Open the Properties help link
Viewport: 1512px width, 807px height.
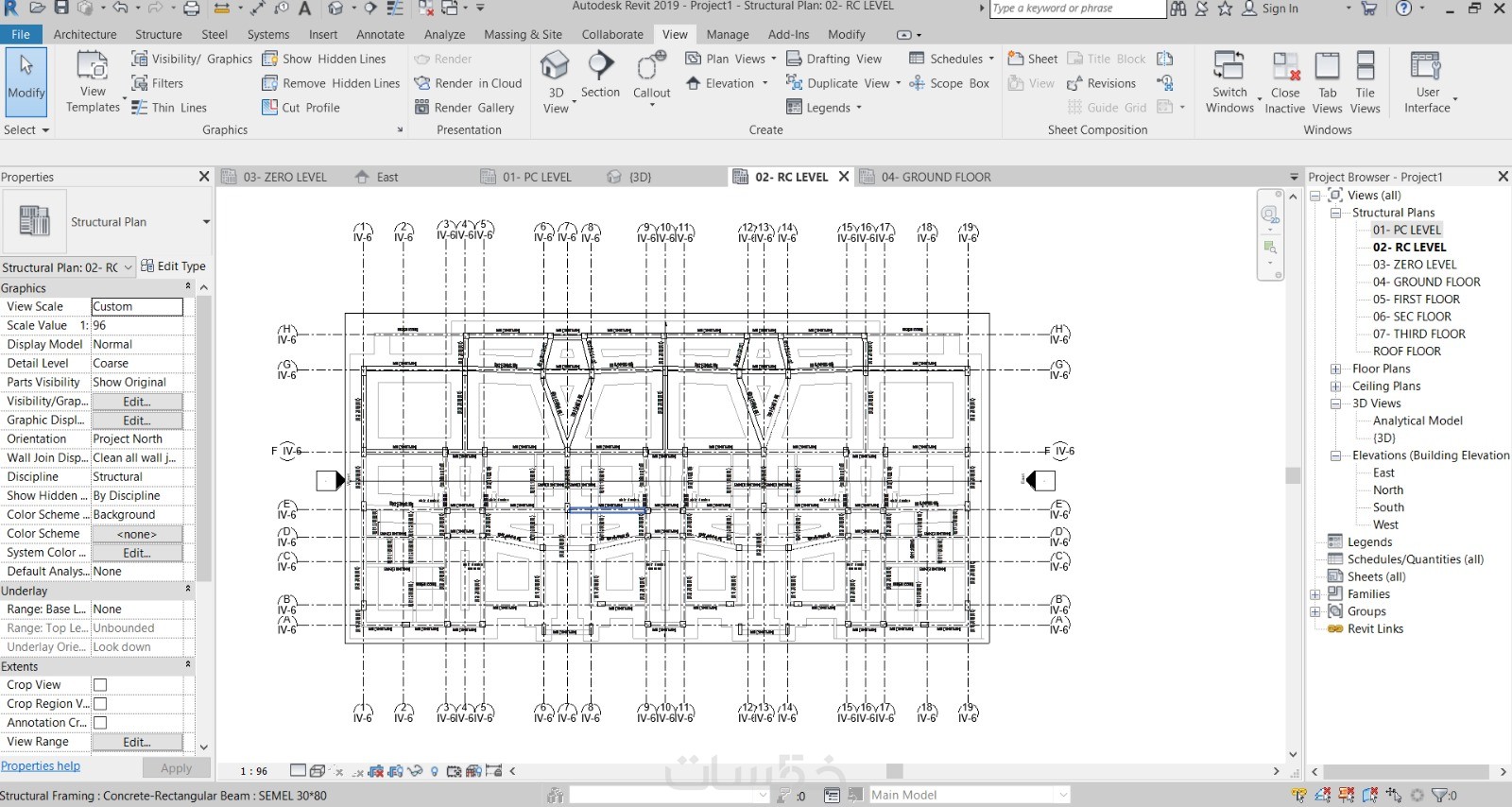[41, 766]
